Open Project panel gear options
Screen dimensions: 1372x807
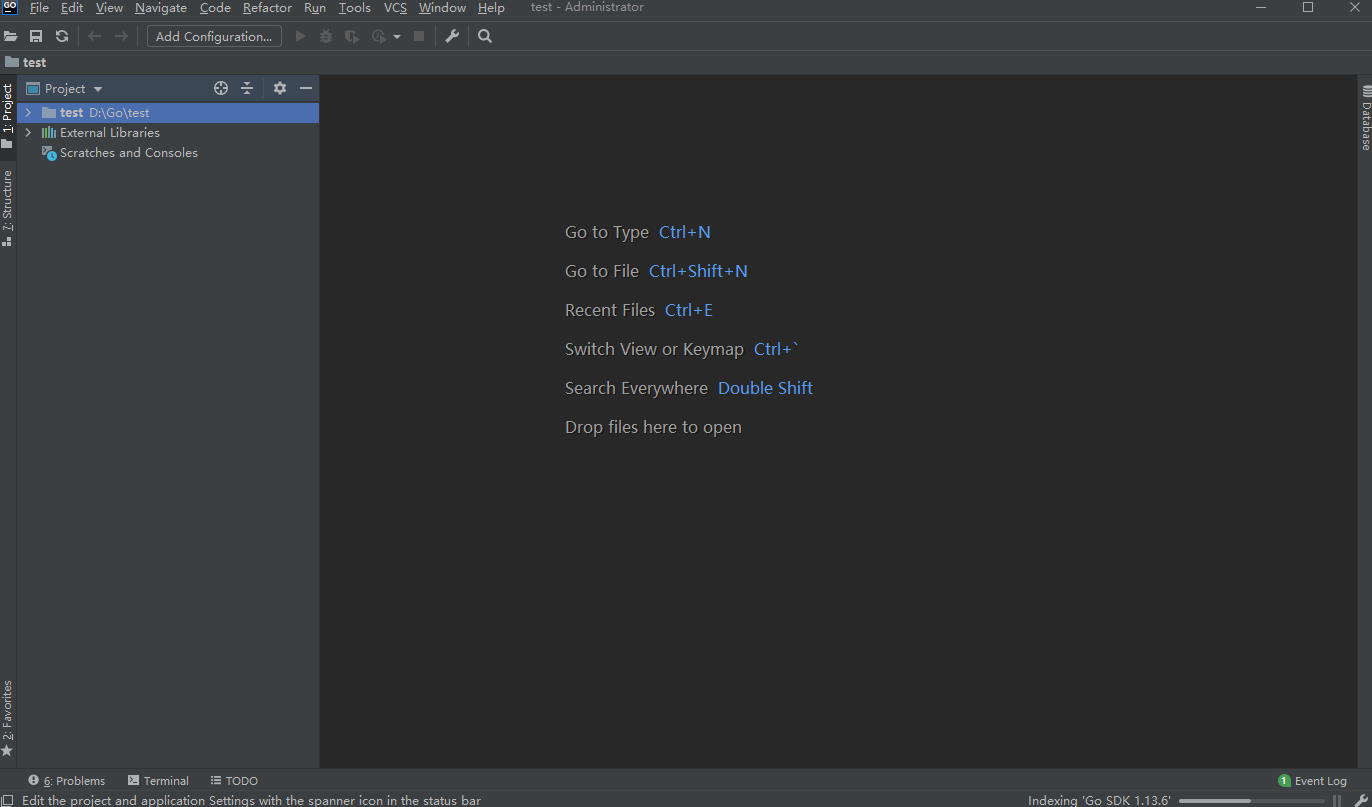[280, 88]
